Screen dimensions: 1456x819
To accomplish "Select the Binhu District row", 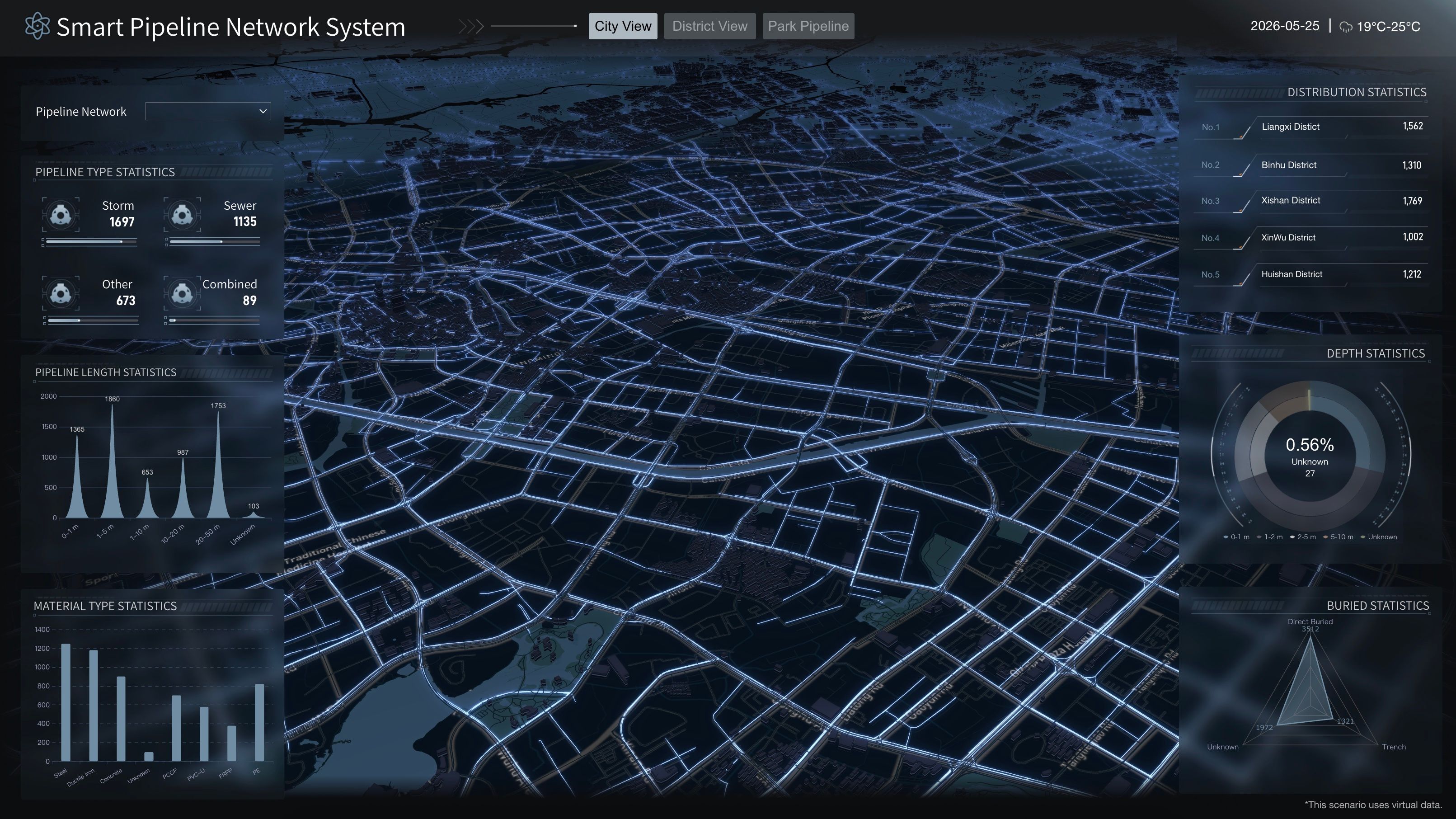I will pos(1311,165).
